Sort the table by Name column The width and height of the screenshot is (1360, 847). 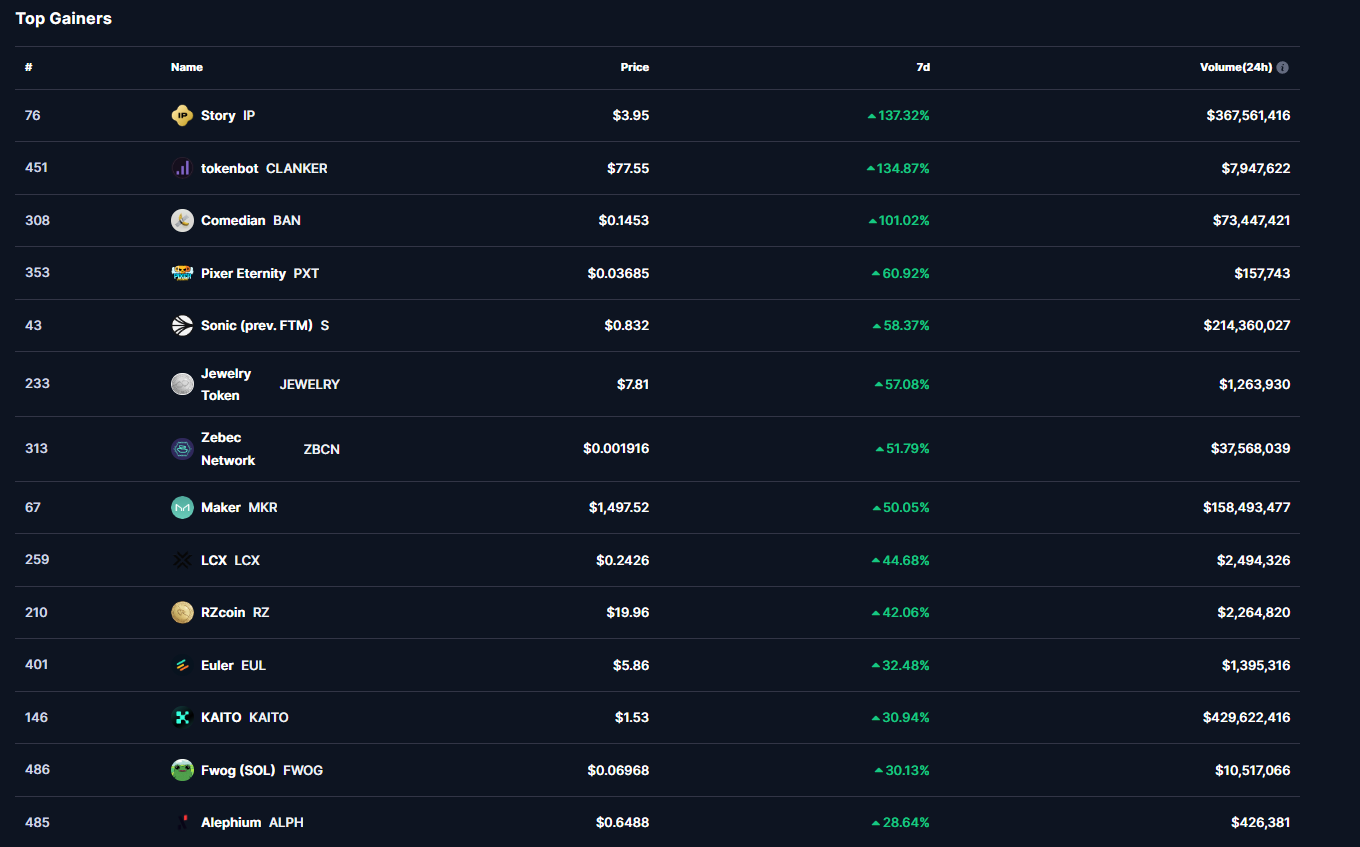pyautogui.click(x=187, y=68)
